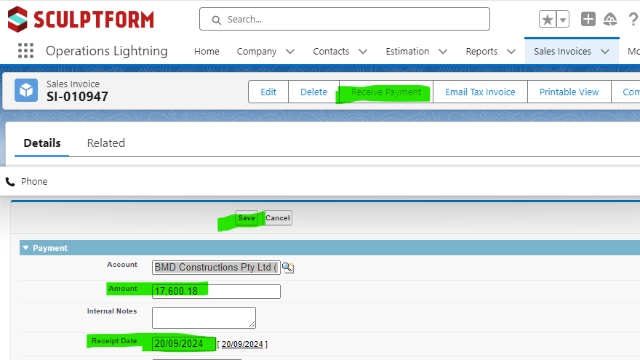This screenshot has width=640, height=360.
Task: Open the App Launcher dots grid
Action: [25, 51]
